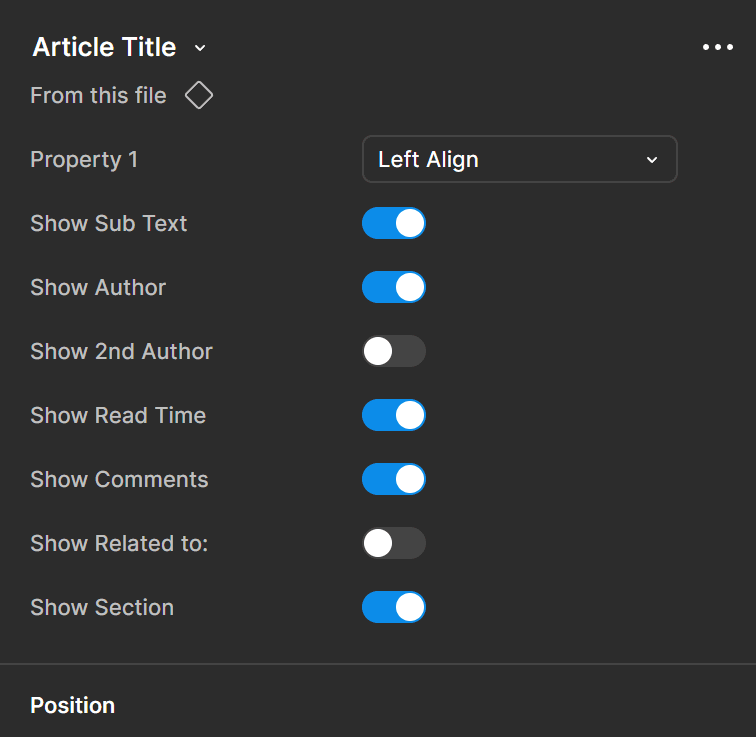Disable the Show Section toggle
This screenshot has height=737, width=756.
(394, 607)
